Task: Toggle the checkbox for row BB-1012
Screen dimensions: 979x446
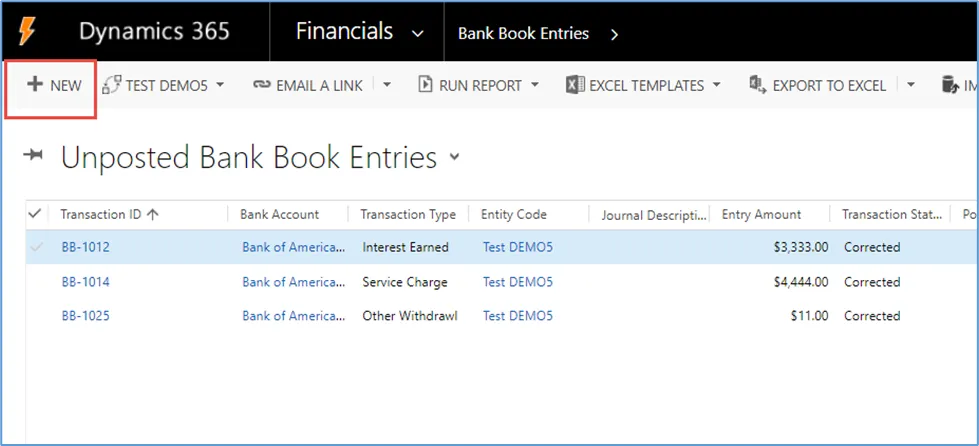Action: pos(36,247)
